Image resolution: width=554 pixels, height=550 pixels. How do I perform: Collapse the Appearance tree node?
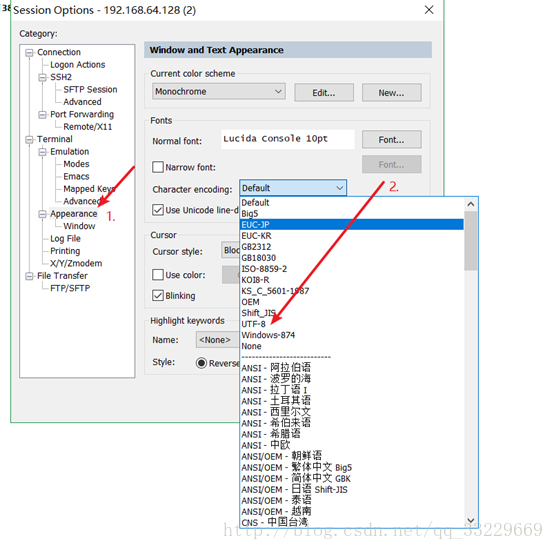(x=42, y=214)
